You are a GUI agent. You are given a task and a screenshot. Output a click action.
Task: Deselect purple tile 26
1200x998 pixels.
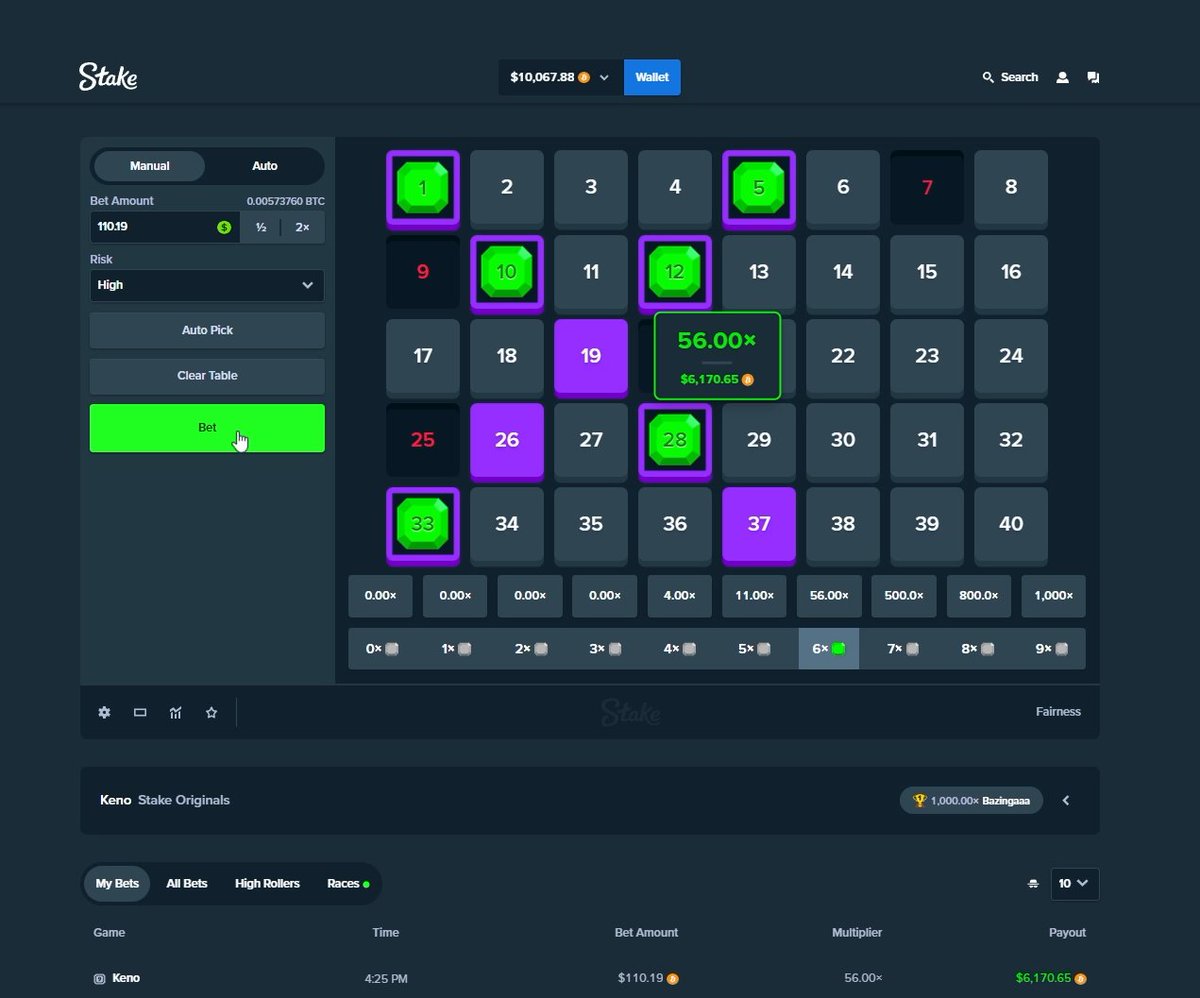[x=507, y=440]
